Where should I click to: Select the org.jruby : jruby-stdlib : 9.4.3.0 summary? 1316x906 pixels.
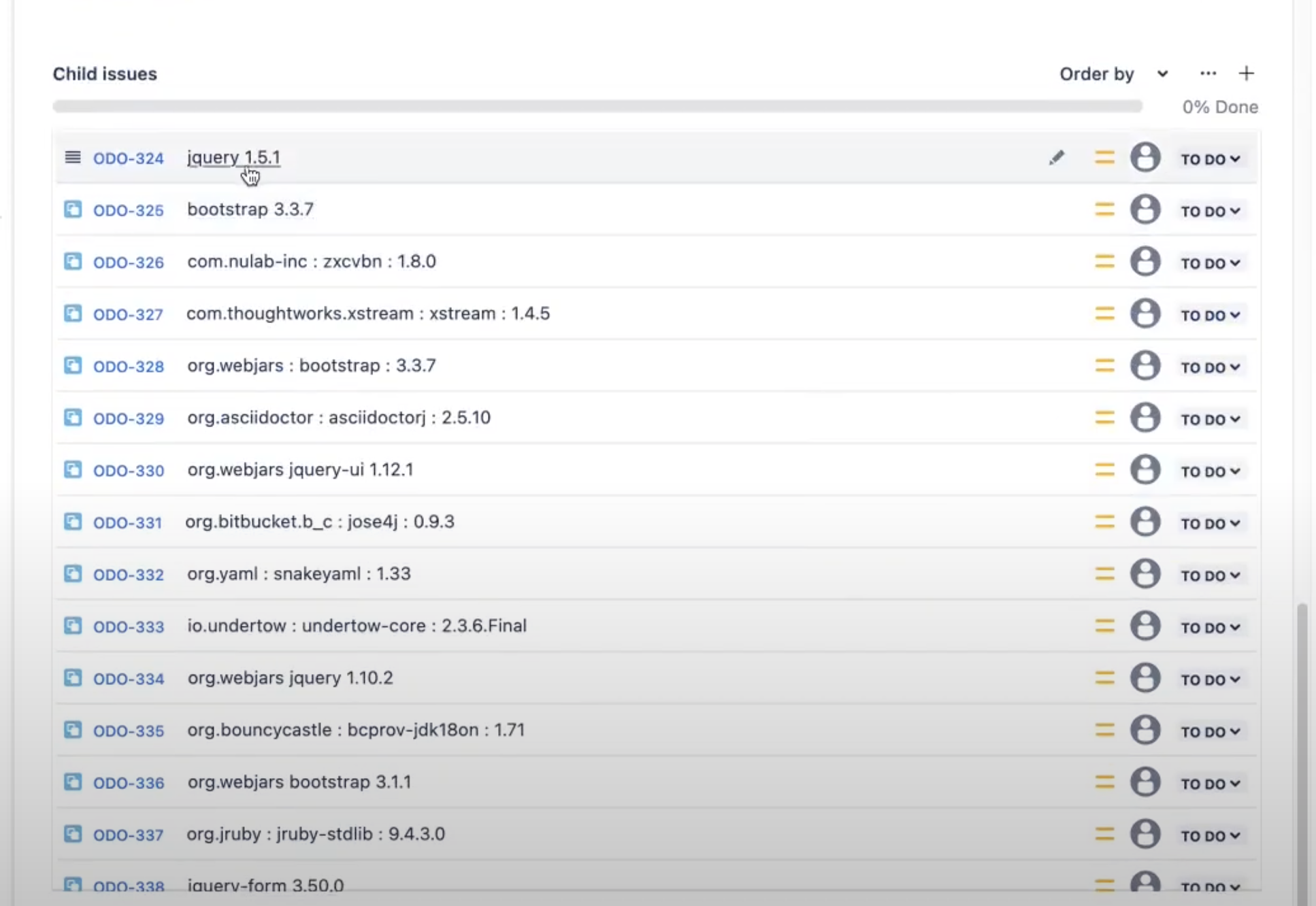pyautogui.click(x=316, y=834)
